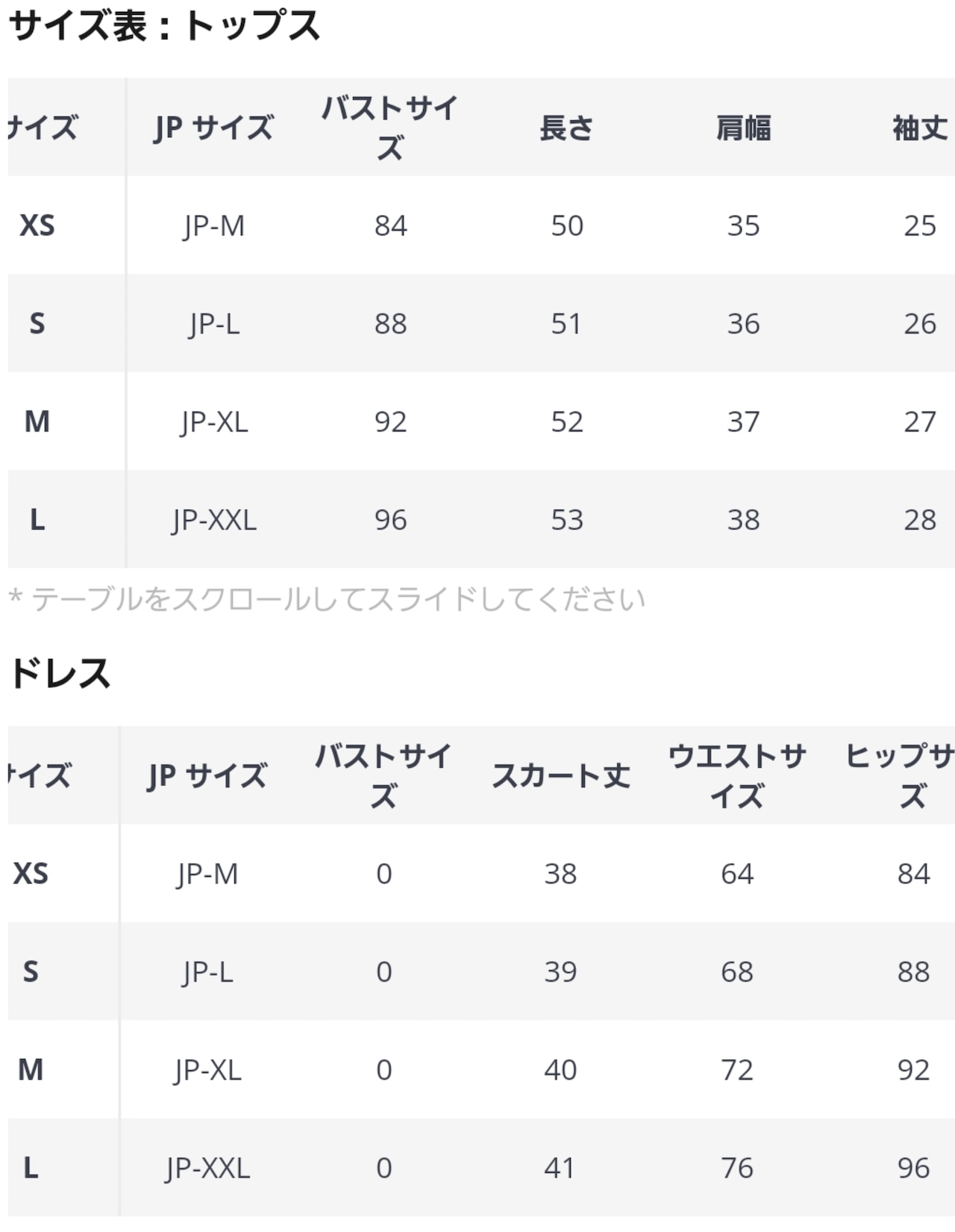The width and height of the screenshot is (955, 1232).
Task: Click the 肩幅 column header
Action: (743, 128)
